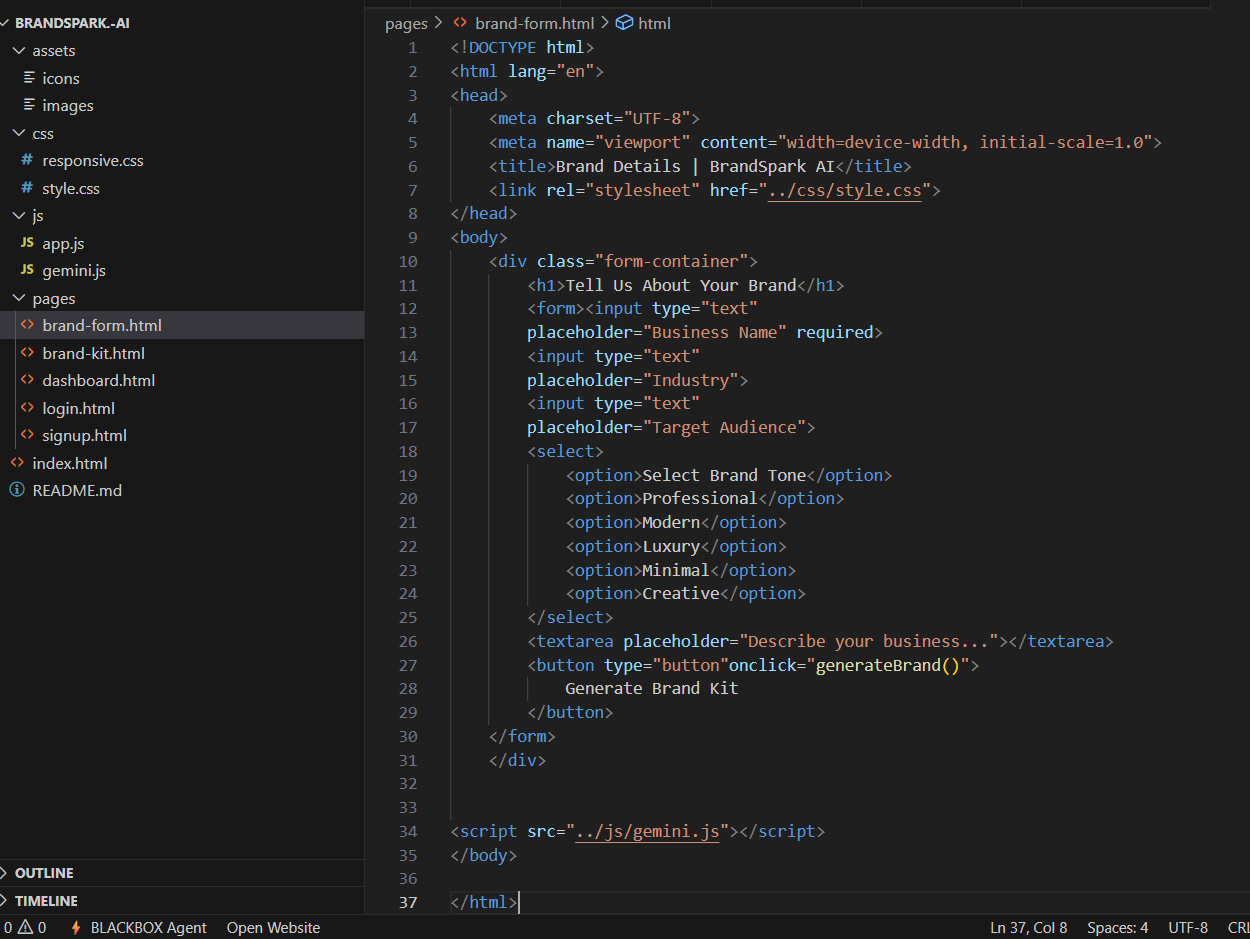Collapse the BRANDSPARK.-AI root folder

[72, 23]
